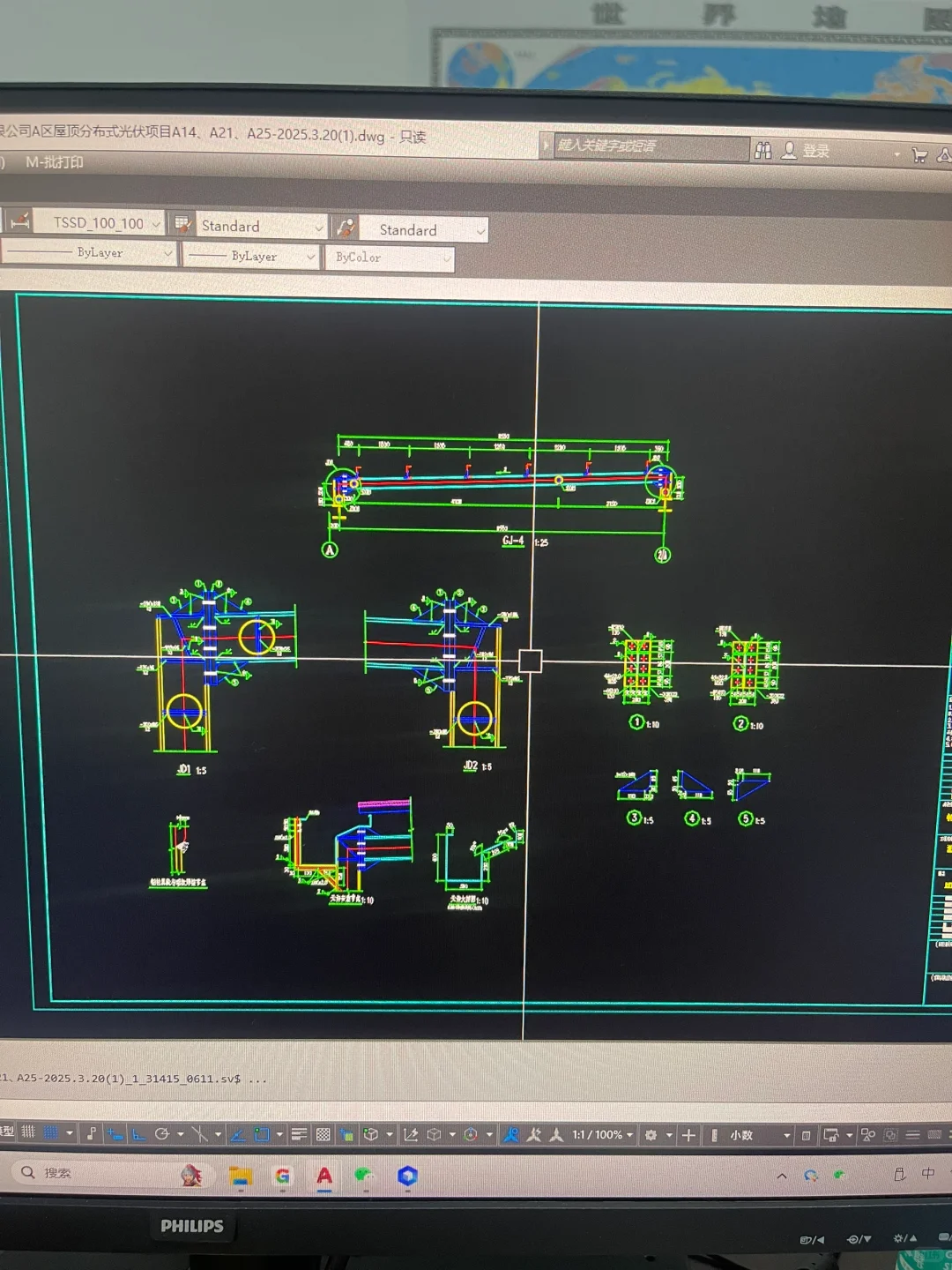Toggle the drawing grid display icon

click(x=28, y=1132)
